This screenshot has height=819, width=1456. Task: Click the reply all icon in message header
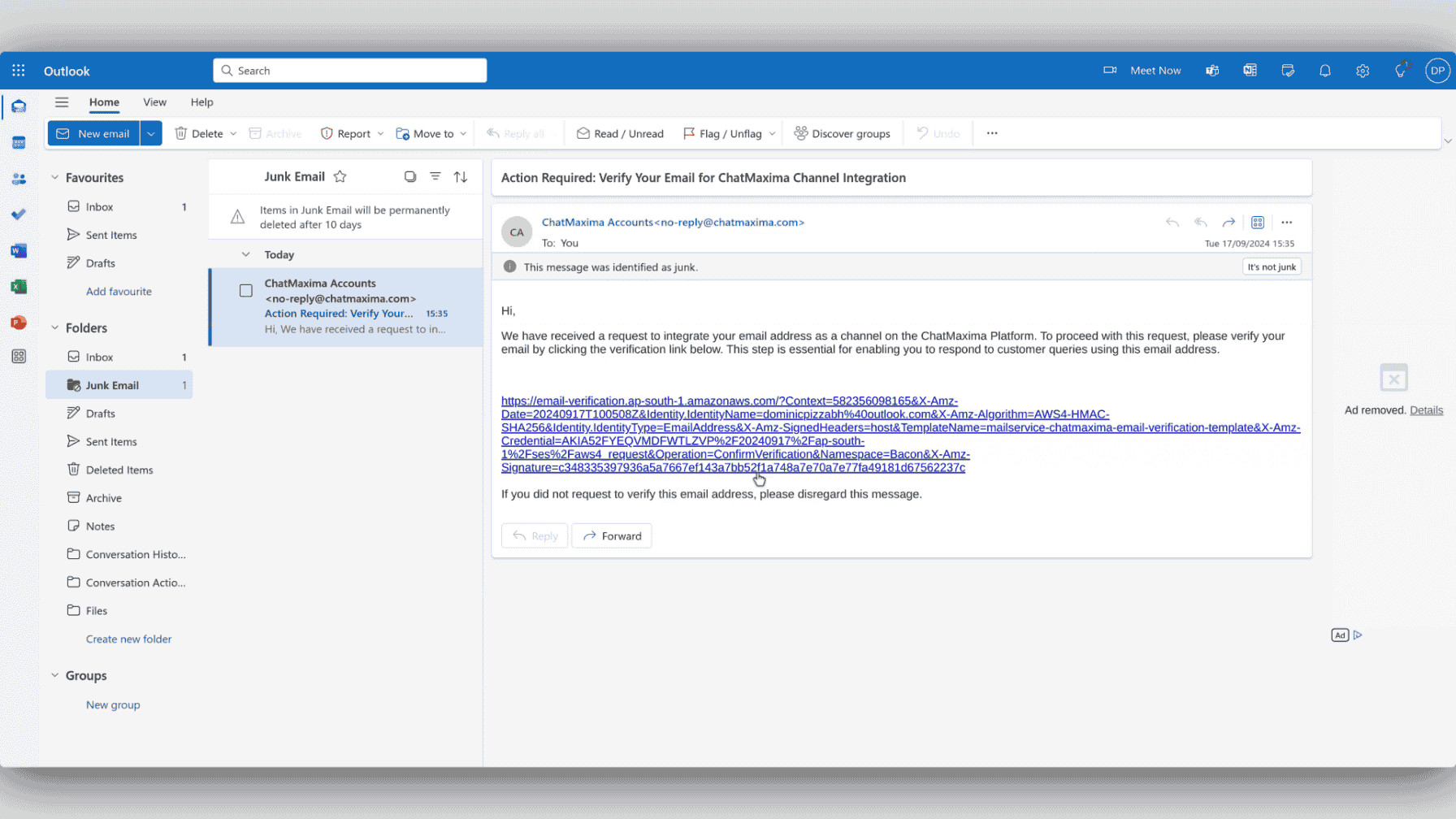point(1200,222)
